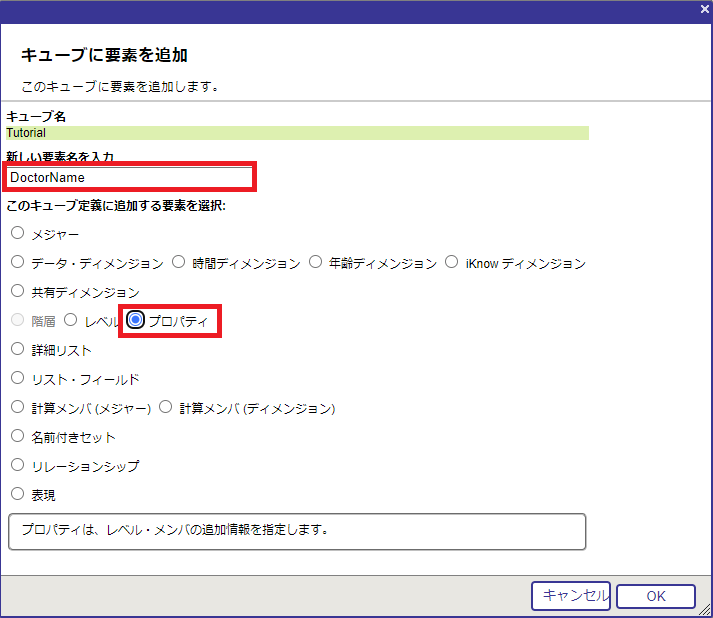Select the データ・ディメンション radio option
713x618 pixels.
click(x=17, y=262)
